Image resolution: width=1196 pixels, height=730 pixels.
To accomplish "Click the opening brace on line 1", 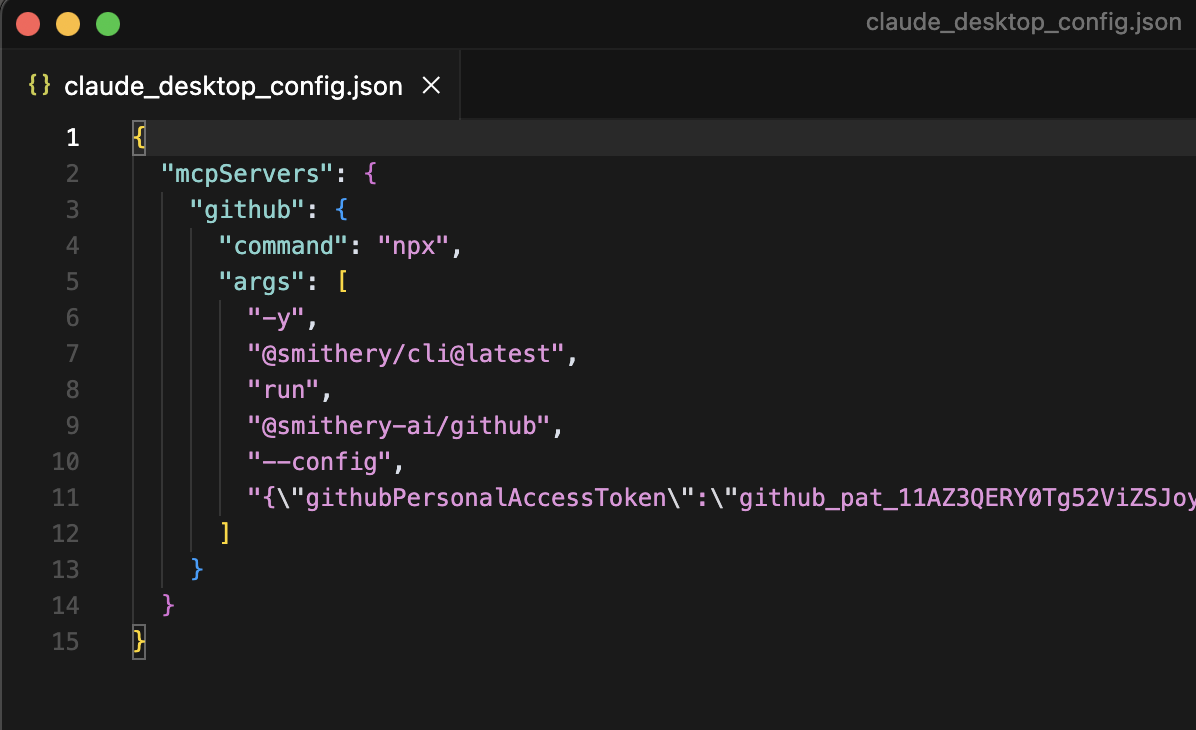I will [x=139, y=137].
